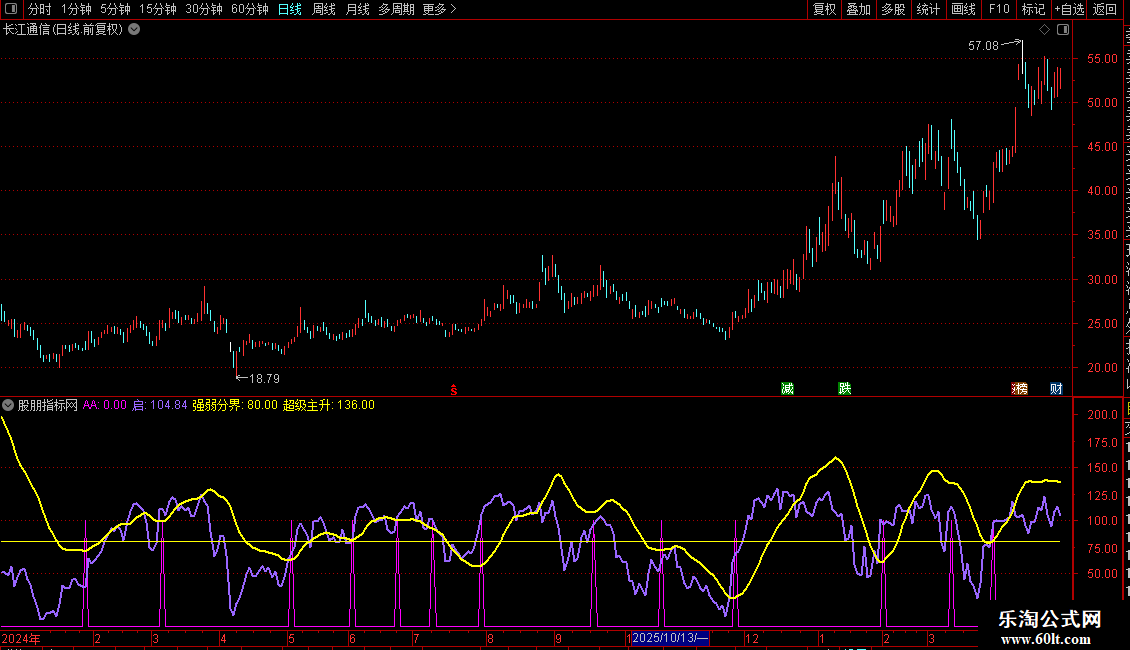Click the 超级主升: 136.00 label

tap(329, 405)
